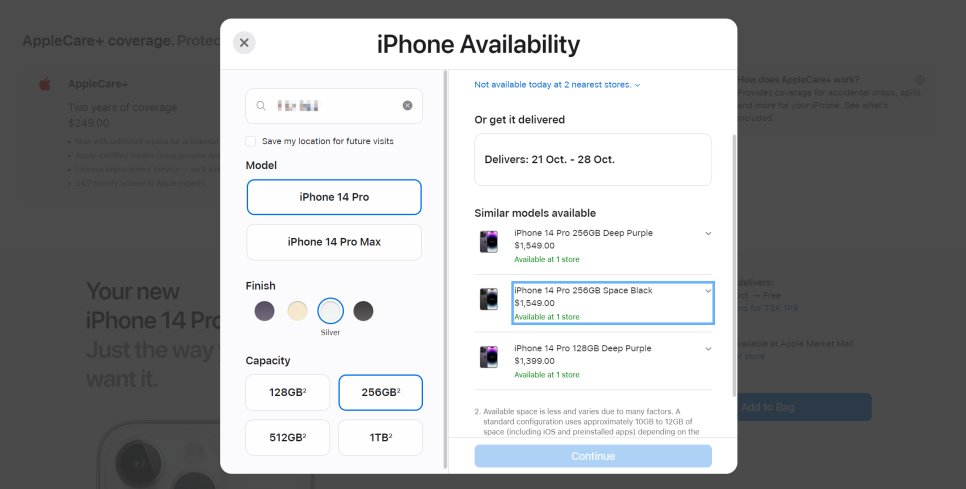Expand Not available today at nearest stores
This screenshot has height=489, width=966.
click(558, 84)
